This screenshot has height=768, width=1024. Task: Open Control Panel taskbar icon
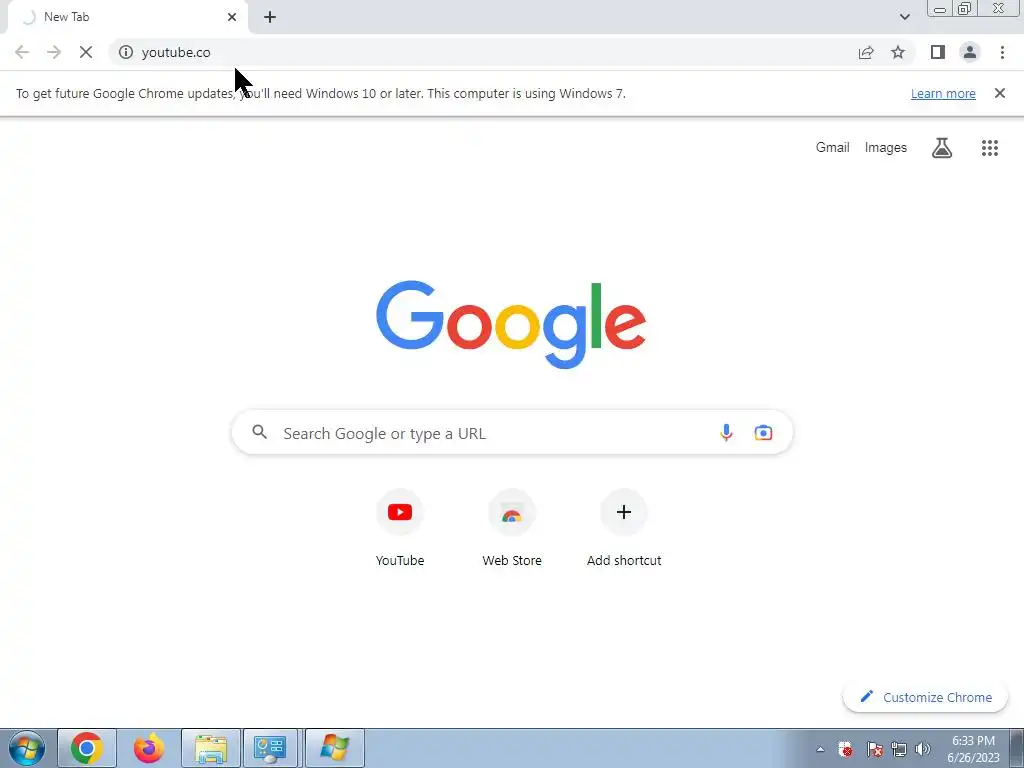point(270,748)
